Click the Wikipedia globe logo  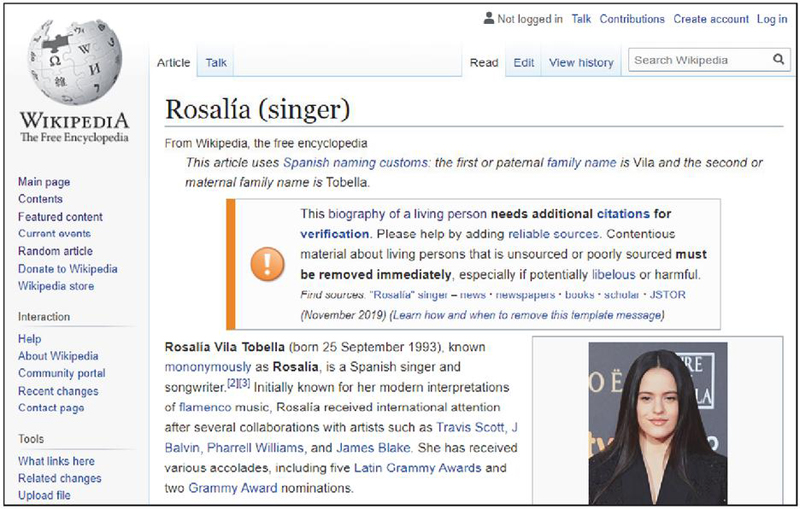point(74,62)
